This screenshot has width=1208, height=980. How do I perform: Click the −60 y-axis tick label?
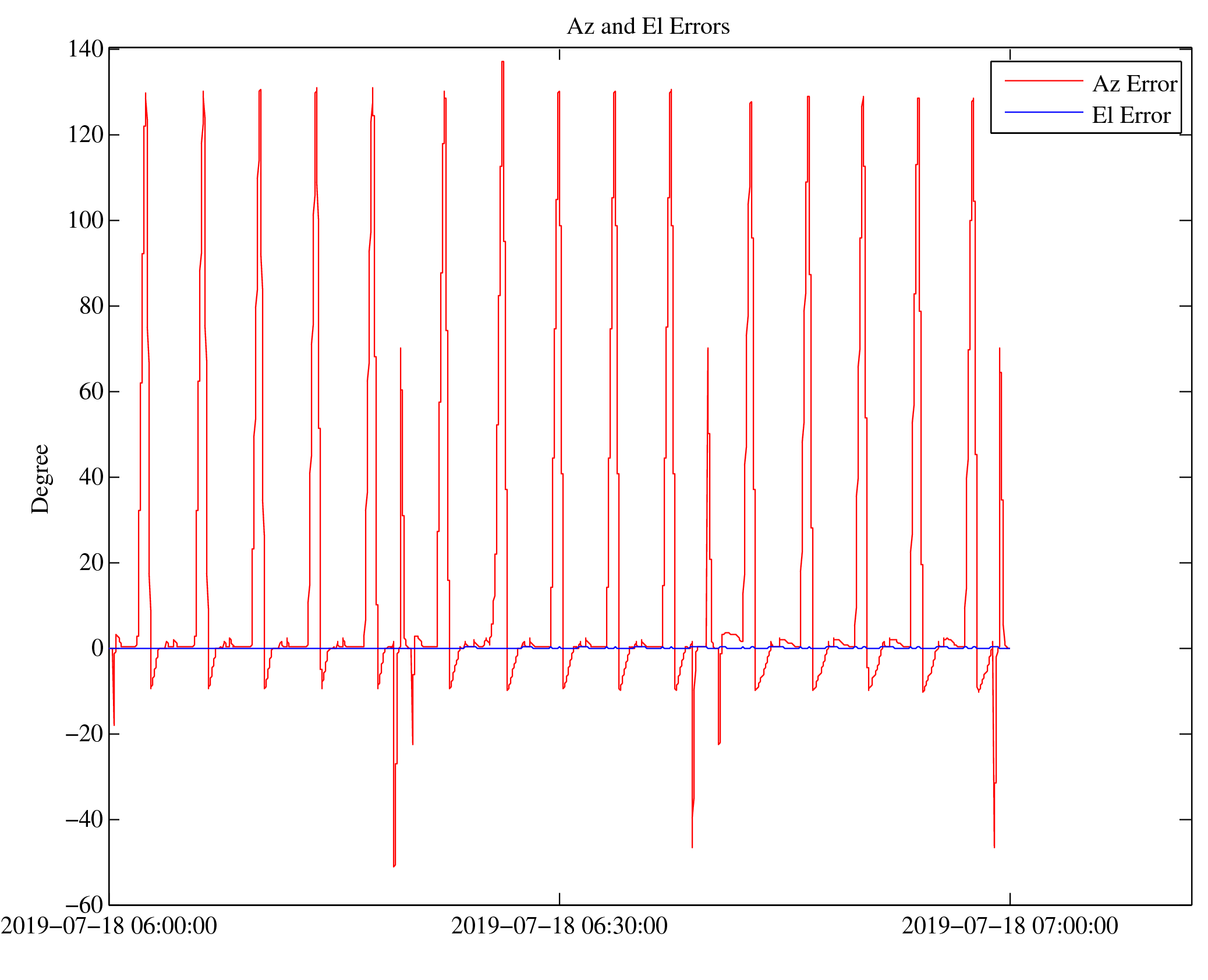pos(84,905)
